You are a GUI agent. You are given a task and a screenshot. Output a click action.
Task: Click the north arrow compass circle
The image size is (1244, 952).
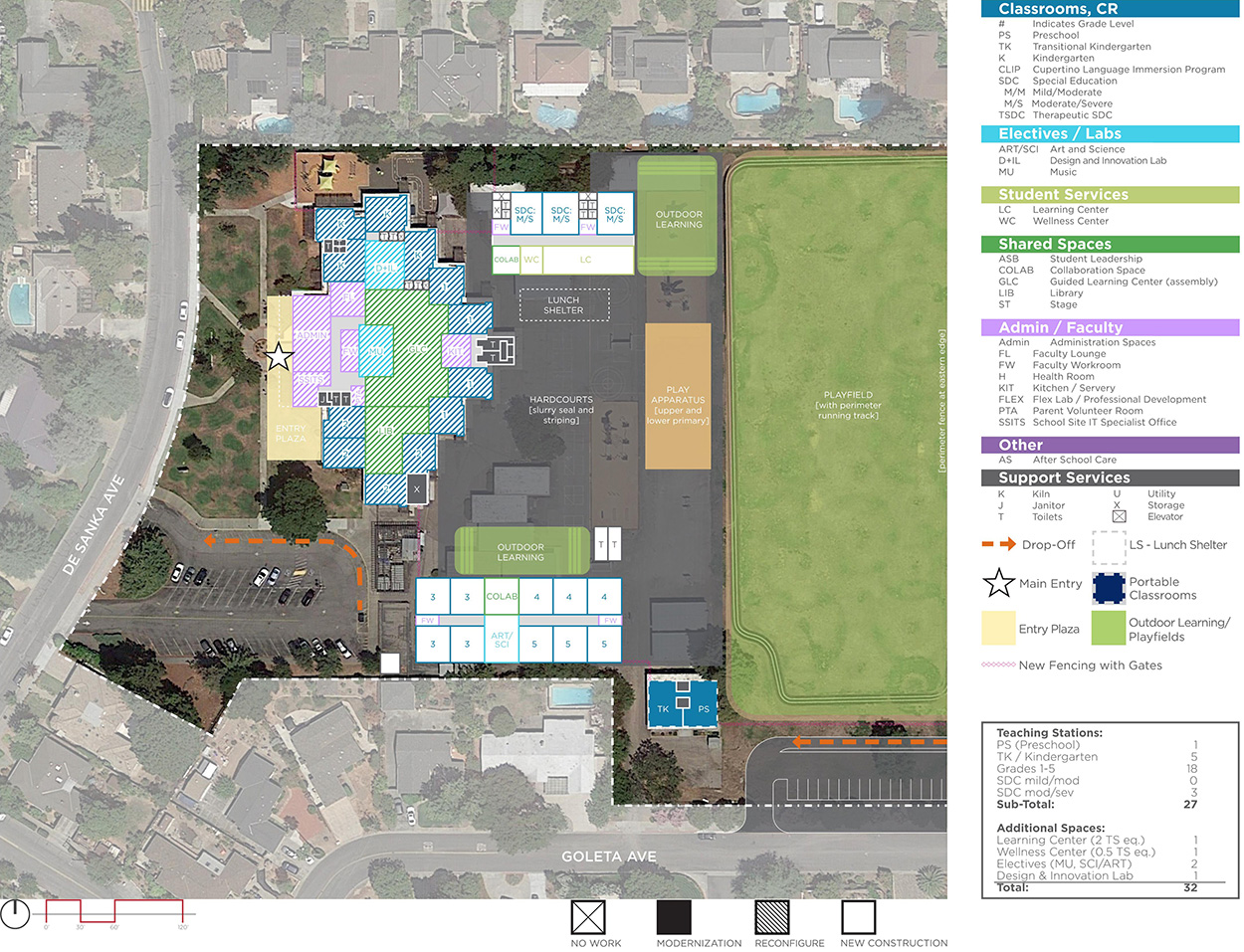point(15,914)
